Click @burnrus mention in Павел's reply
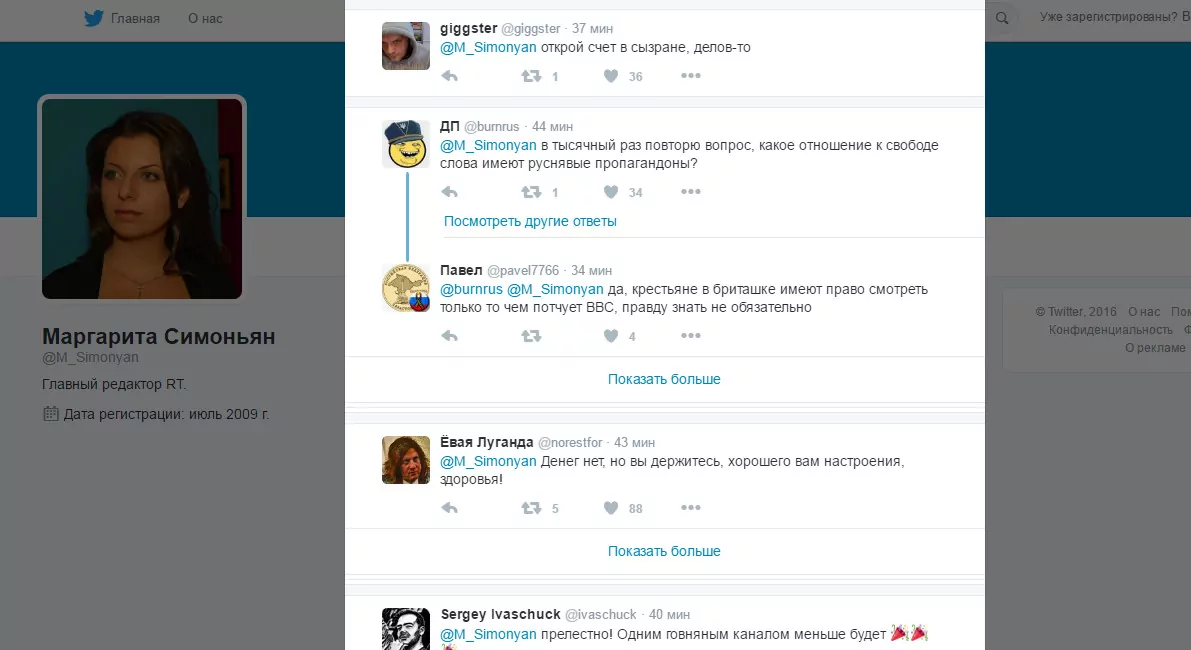This screenshot has height=650, width=1191. 471,289
